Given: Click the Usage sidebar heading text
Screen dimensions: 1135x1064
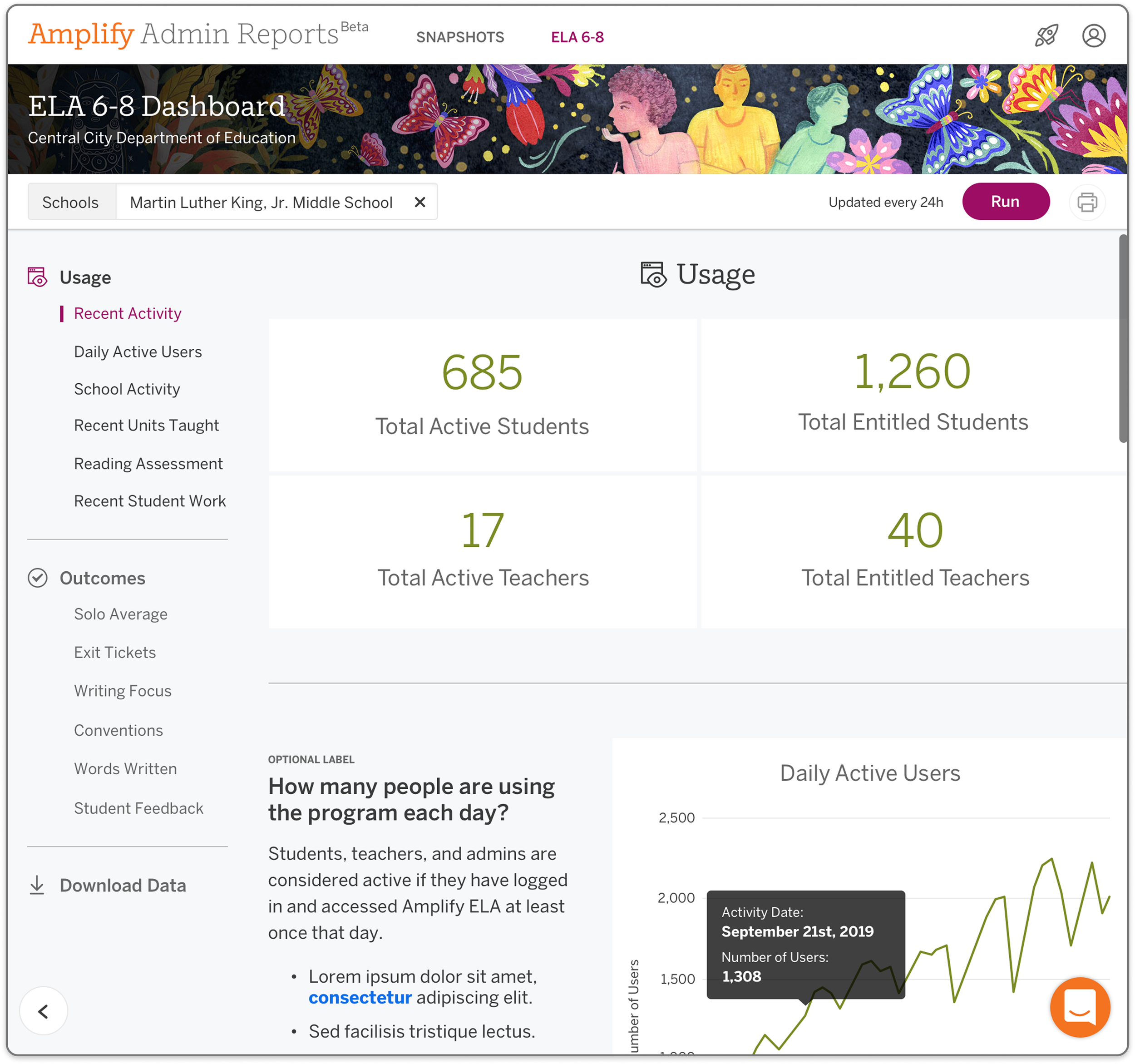Looking at the screenshot, I should (86, 277).
